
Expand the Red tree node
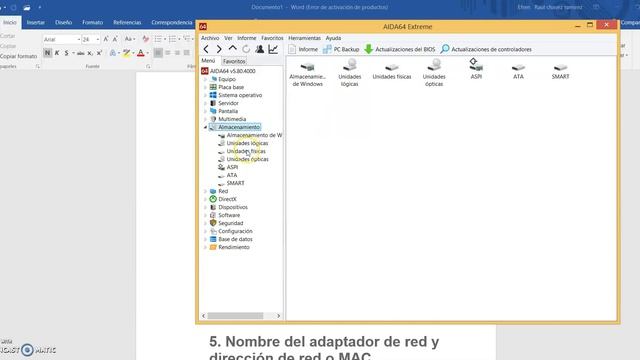[205, 191]
